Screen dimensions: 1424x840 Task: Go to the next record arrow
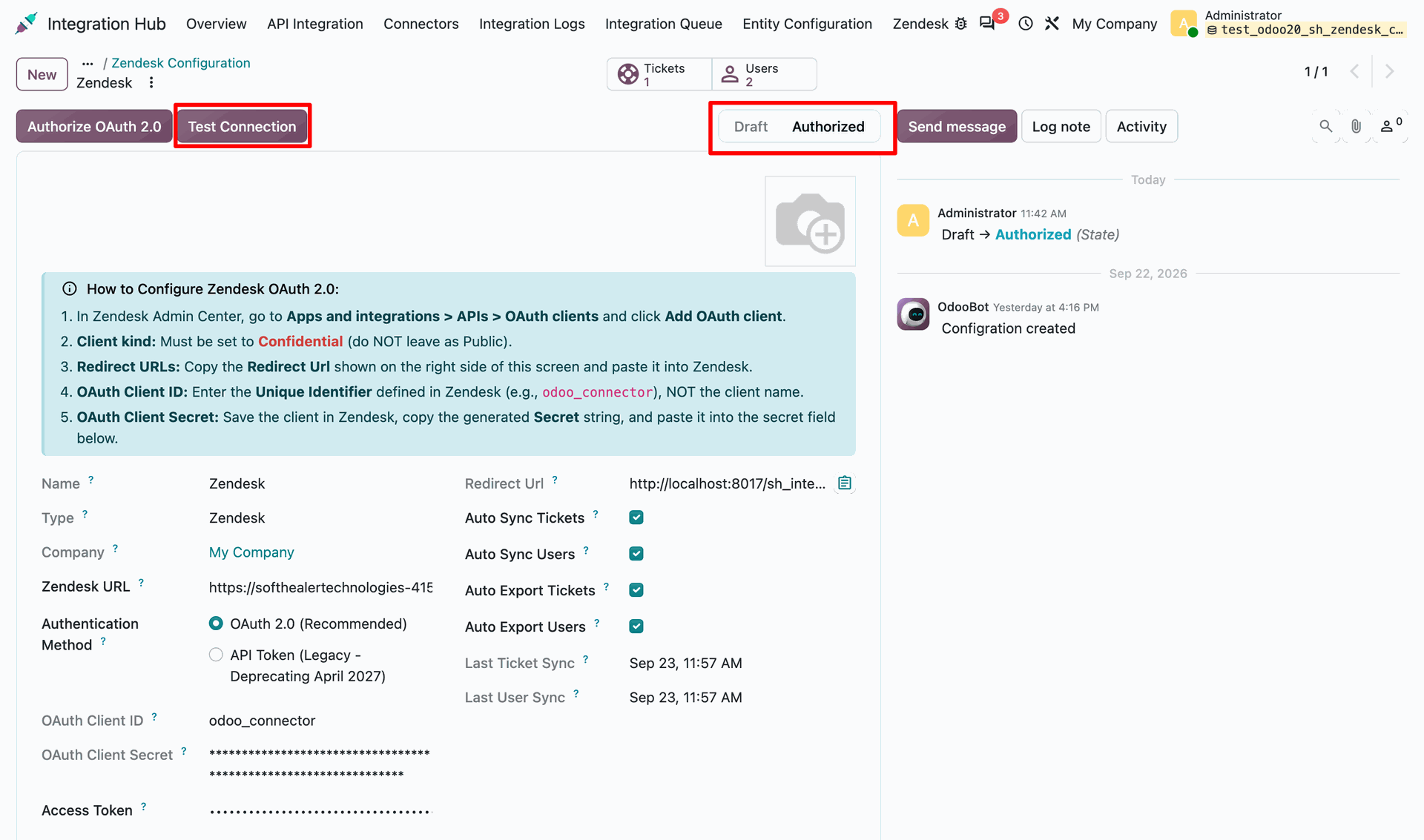tap(1390, 72)
